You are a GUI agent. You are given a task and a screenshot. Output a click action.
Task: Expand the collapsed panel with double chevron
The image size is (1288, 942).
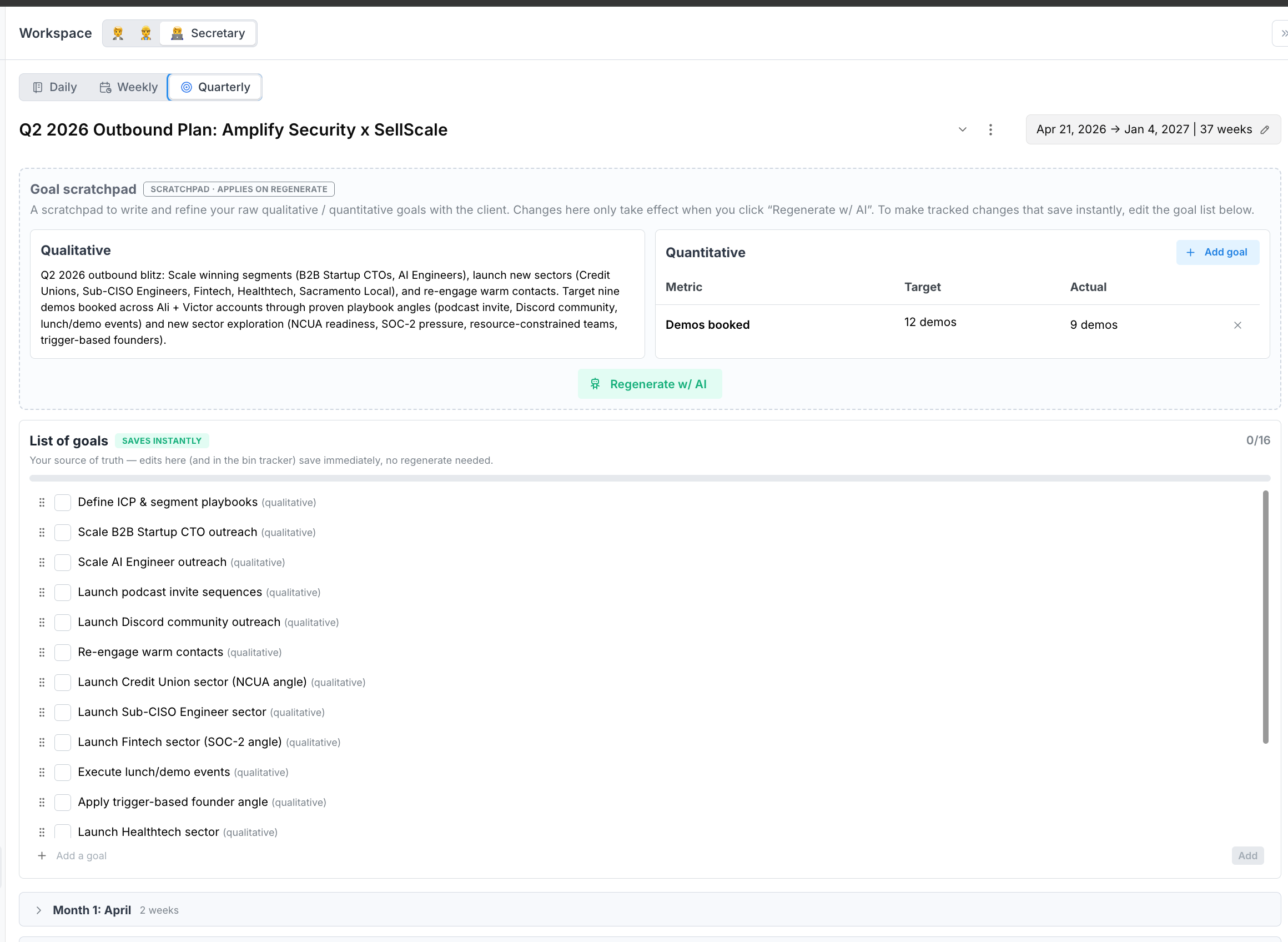pyautogui.click(x=1282, y=33)
